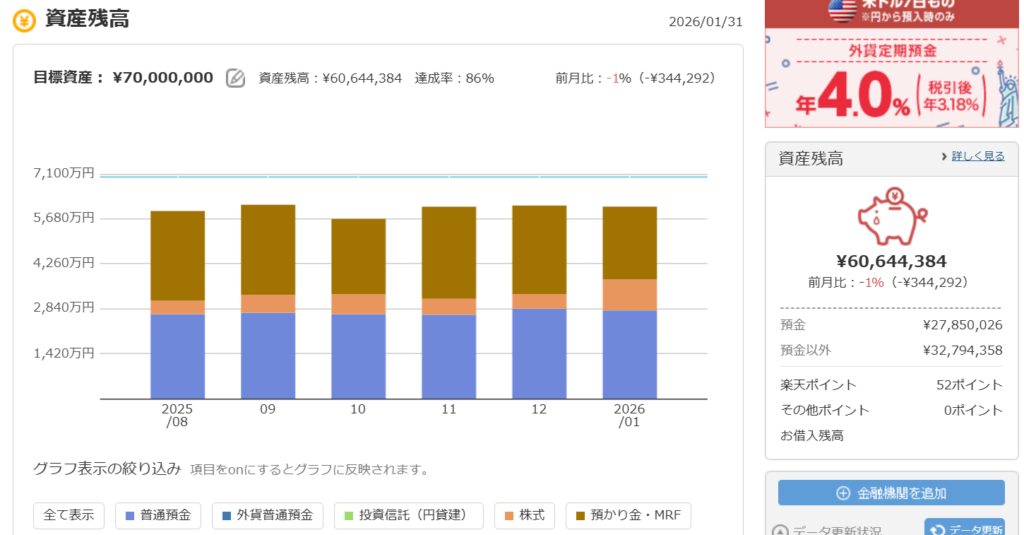Click the yen coin icon beside 資産残高 title
This screenshot has width=1024, height=535.
point(24,20)
